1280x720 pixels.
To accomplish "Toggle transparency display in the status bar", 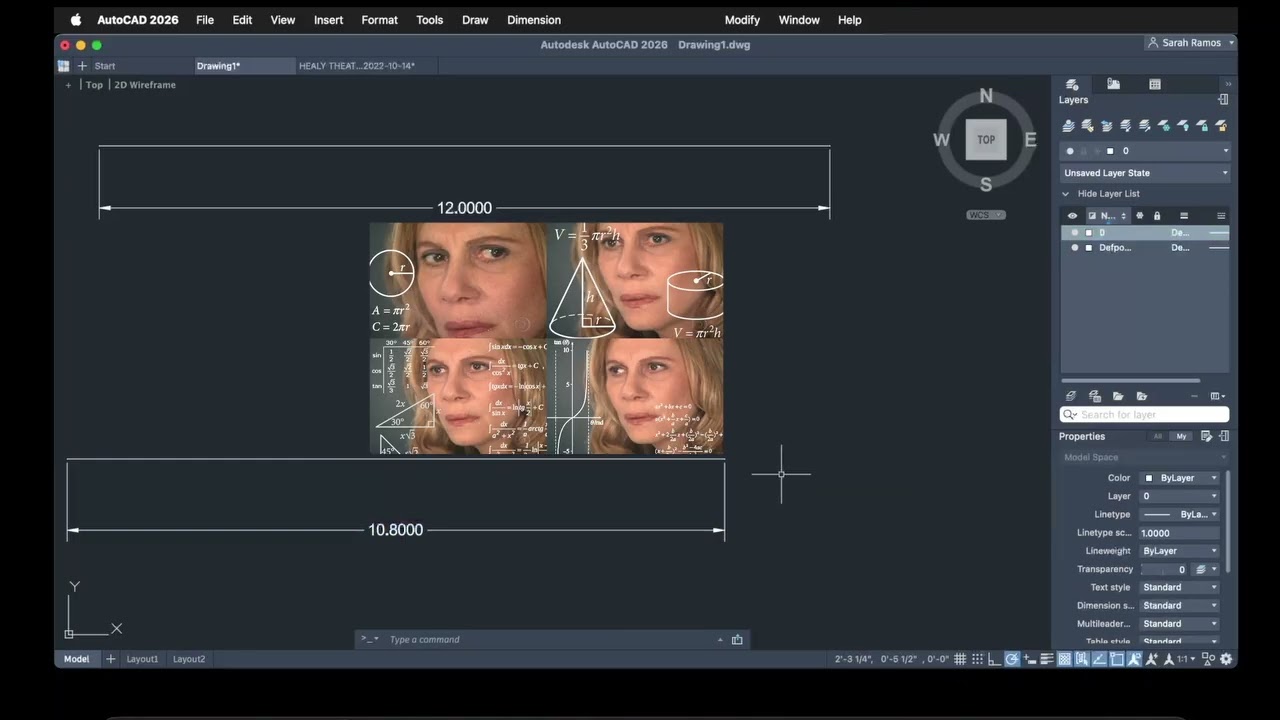I will tap(1064, 659).
